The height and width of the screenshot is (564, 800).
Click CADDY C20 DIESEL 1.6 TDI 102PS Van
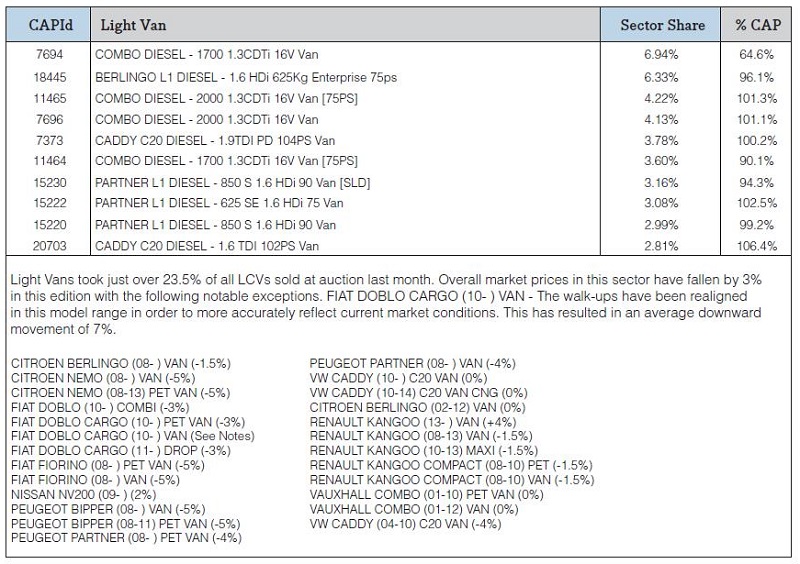[207, 246]
